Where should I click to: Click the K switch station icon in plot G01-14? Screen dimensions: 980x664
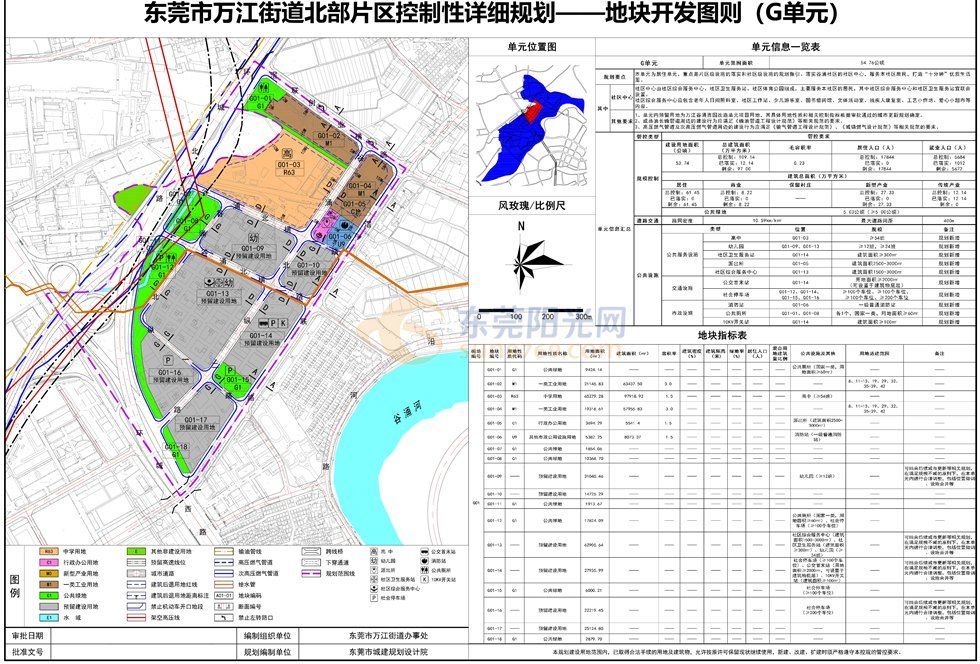[x=283, y=323]
